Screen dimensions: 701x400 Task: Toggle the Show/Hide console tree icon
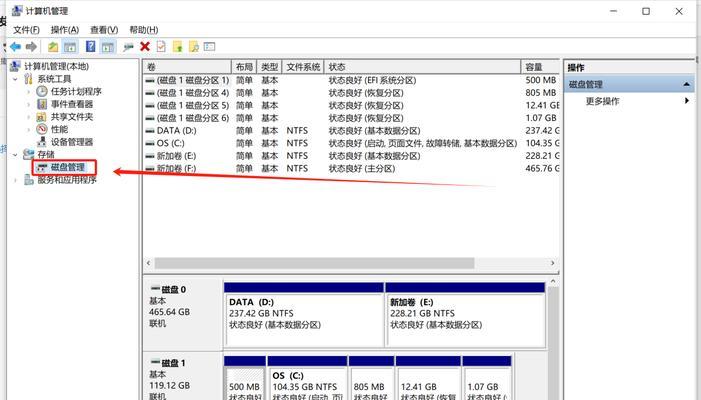pos(70,46)
